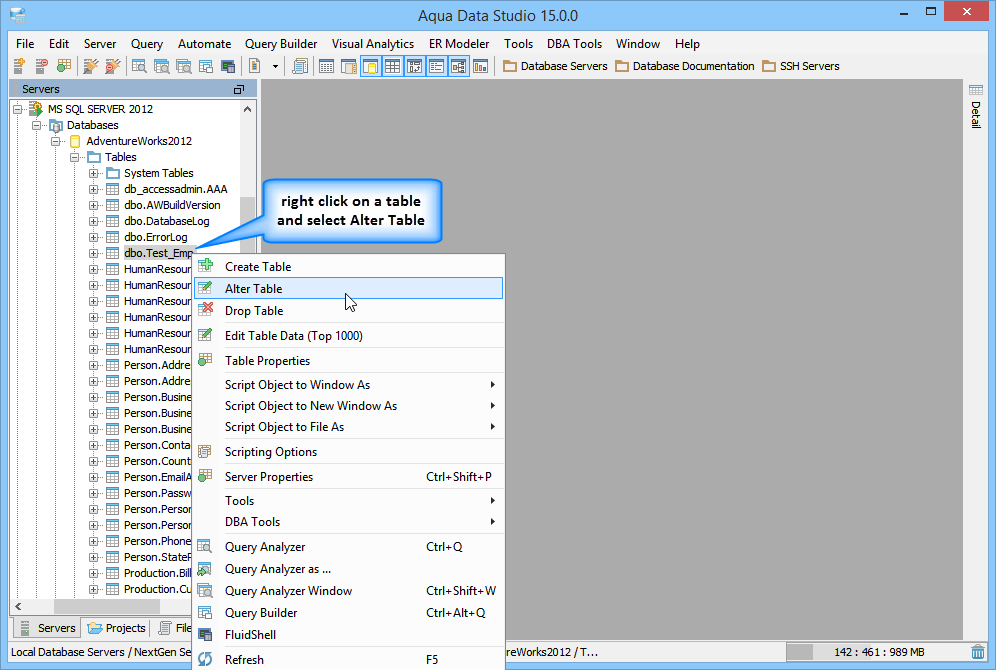Viewport: 996px width, 670px height.
Task: Click the SSH Servers folder shortcut
Action: 801,66
